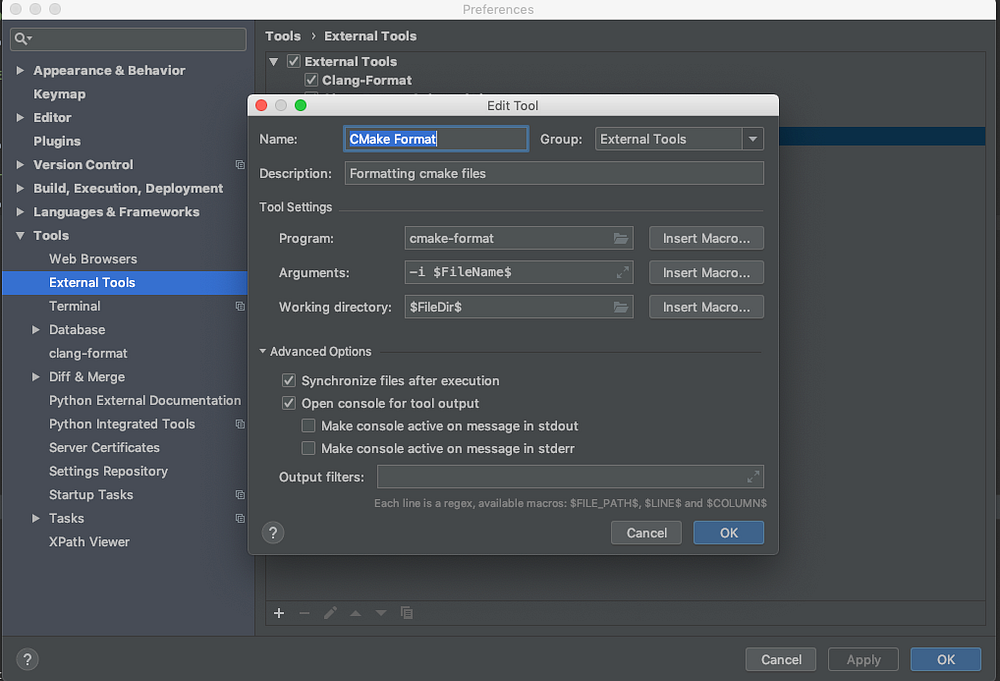Expand the Arguments field editor
Viewport: 1000px width, 681px height.
(622, 273)
